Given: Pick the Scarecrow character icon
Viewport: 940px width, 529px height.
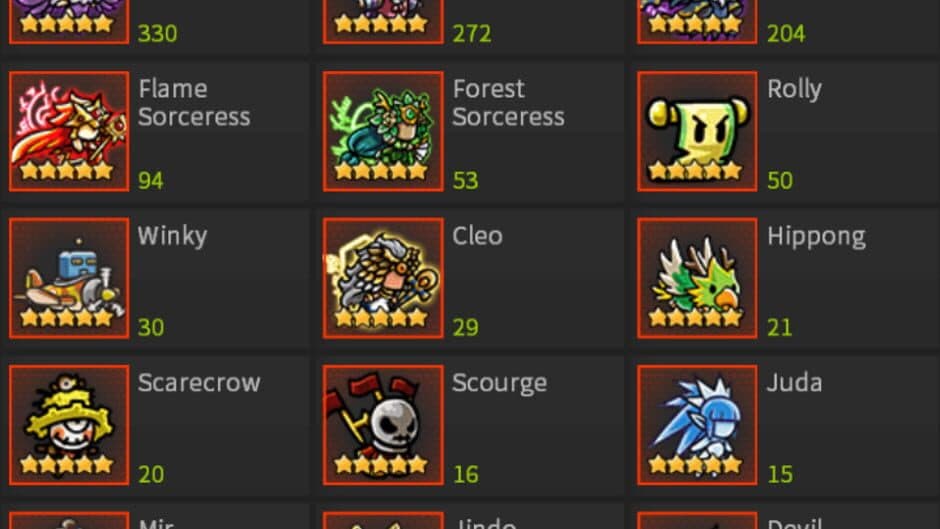Looking at the screenshot, I should point(69,425).
